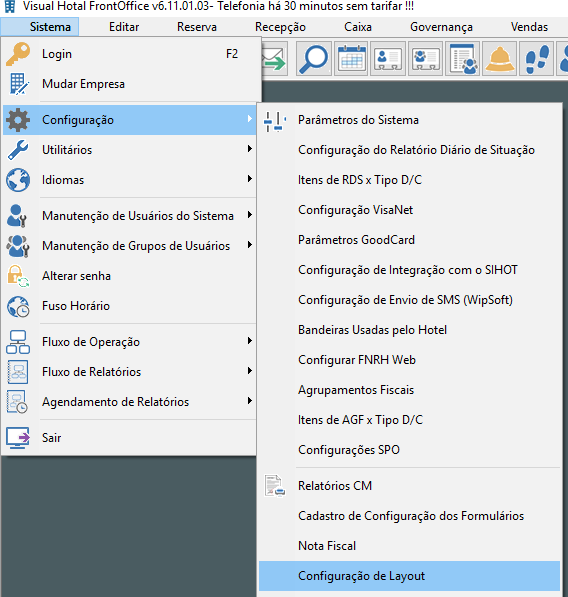This screenshot has width=568, height=597.
Task: Select Configuração de Layout entry
Action: pos(409,576)
